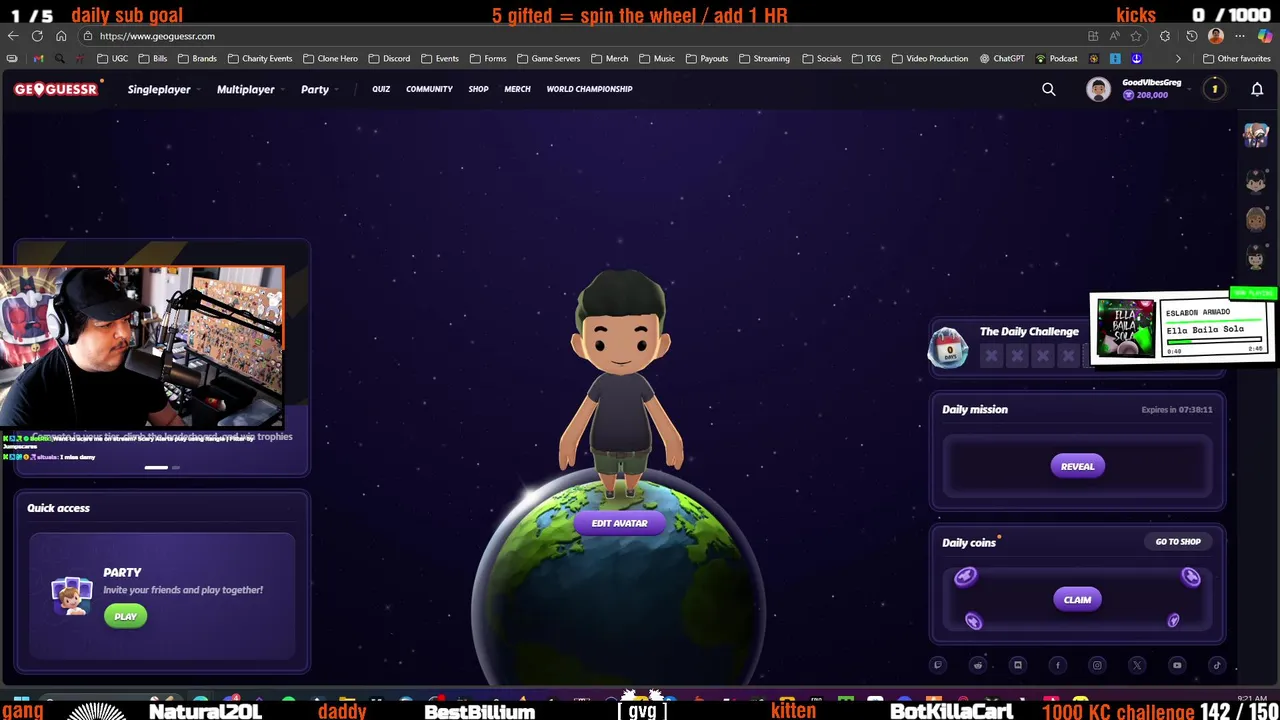Open the Socials bookmark folder

click(x=821, y=58)
